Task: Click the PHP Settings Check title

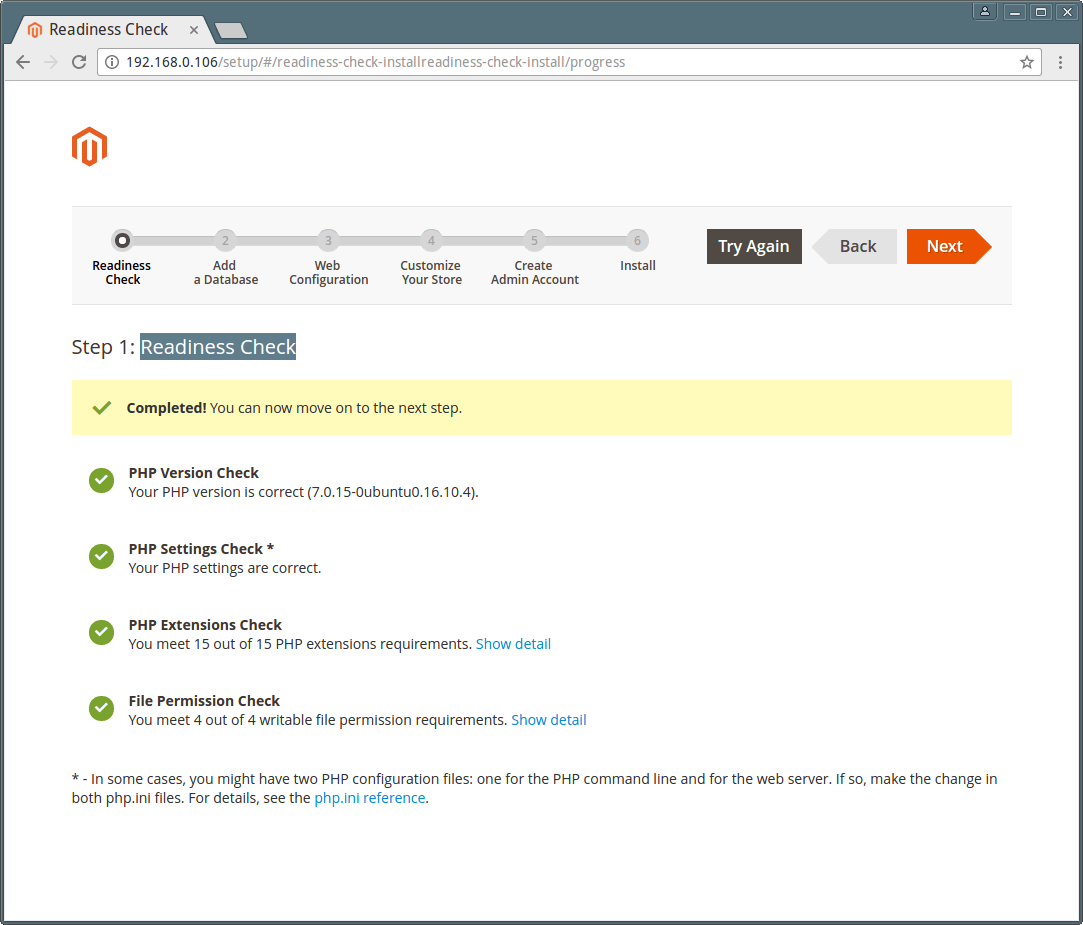Action: click(x=201, y=549)
